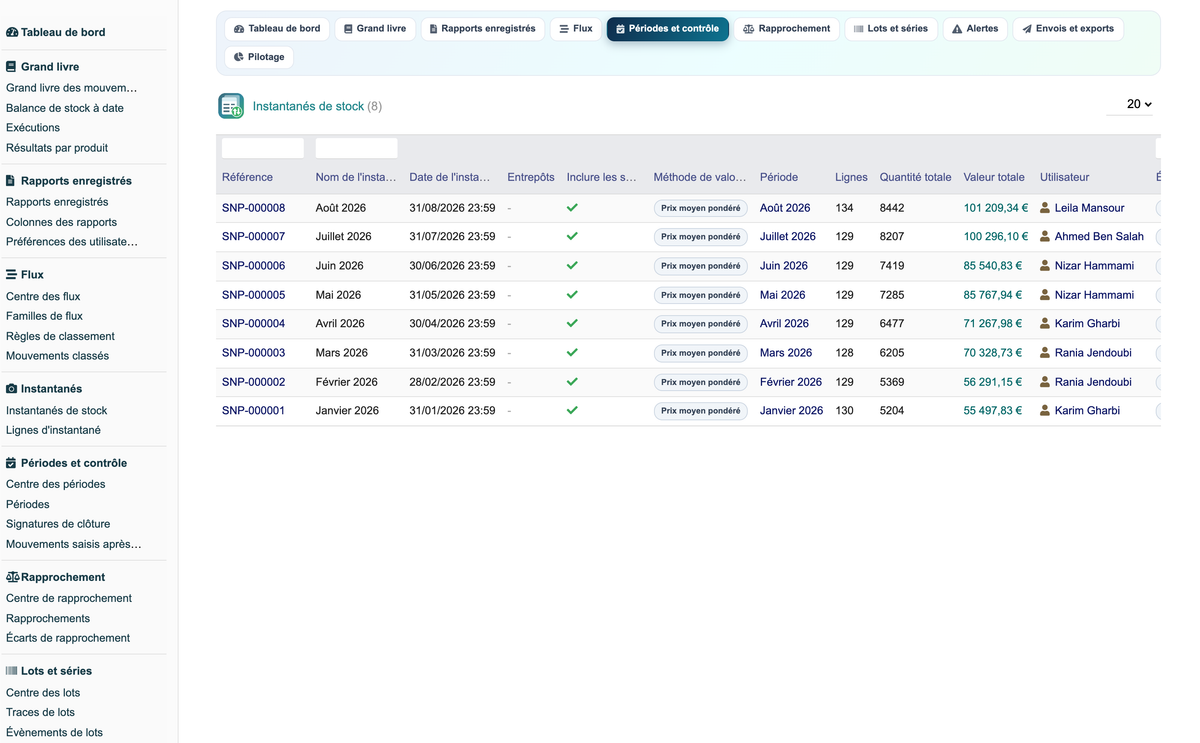The height and width of the screenshot is (743, 1200).
Task: Open Traces de lots in the sidebar
Action: tap(40, 712)
